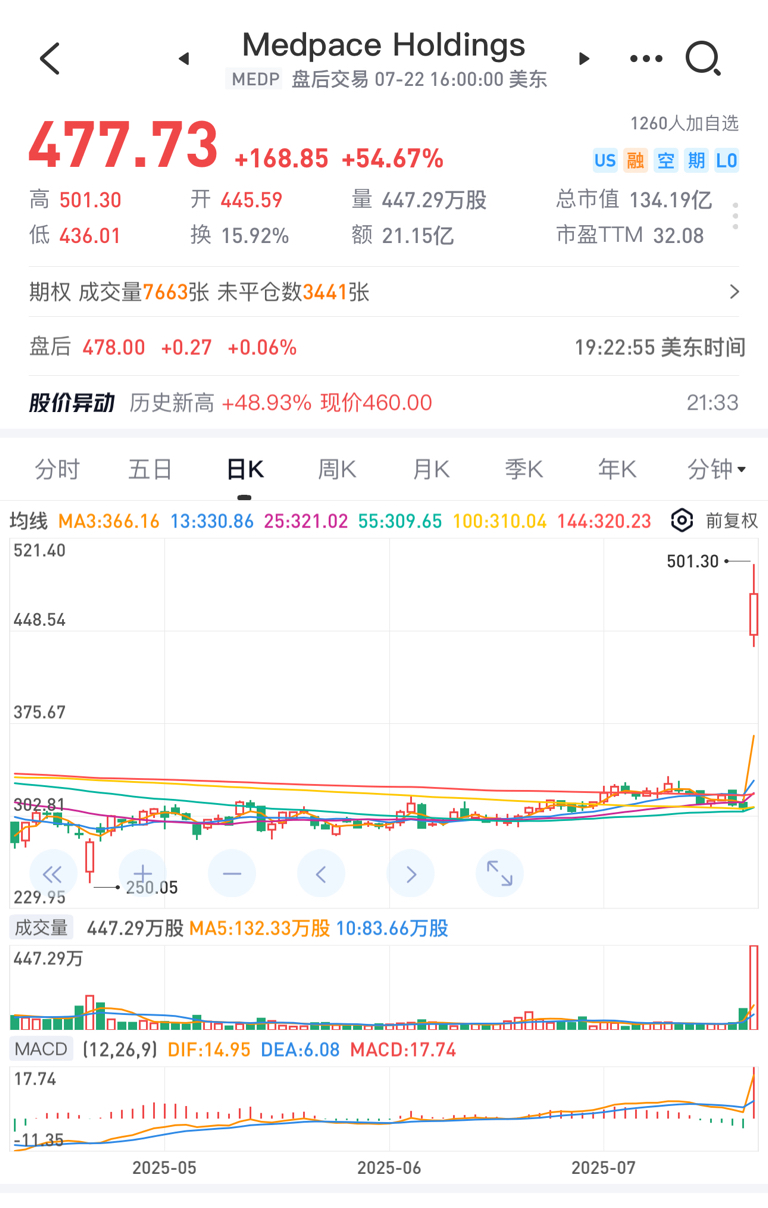Tap the 成交量 volume indicator label
768x1208 pixels.
tap(40, 928)
